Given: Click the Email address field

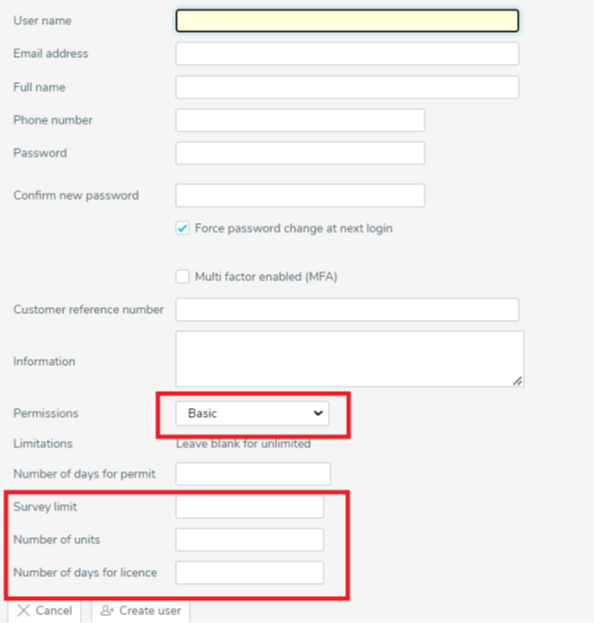Looking at the screenshot, I should (347, 54).
